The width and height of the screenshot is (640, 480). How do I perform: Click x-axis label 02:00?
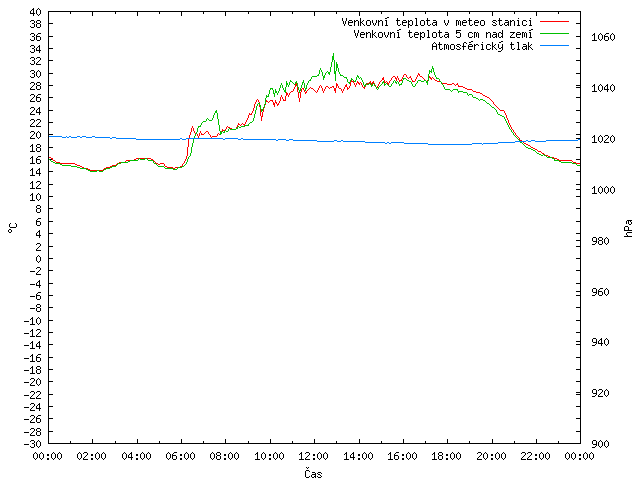pyautogui.click(x=92, y=456)
